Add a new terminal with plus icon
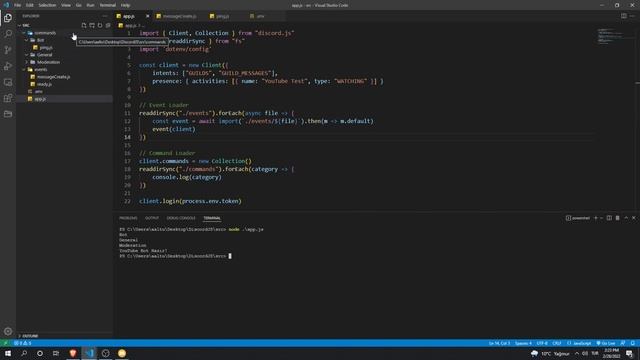The image size is (640, 360). (x=596, y=218)
